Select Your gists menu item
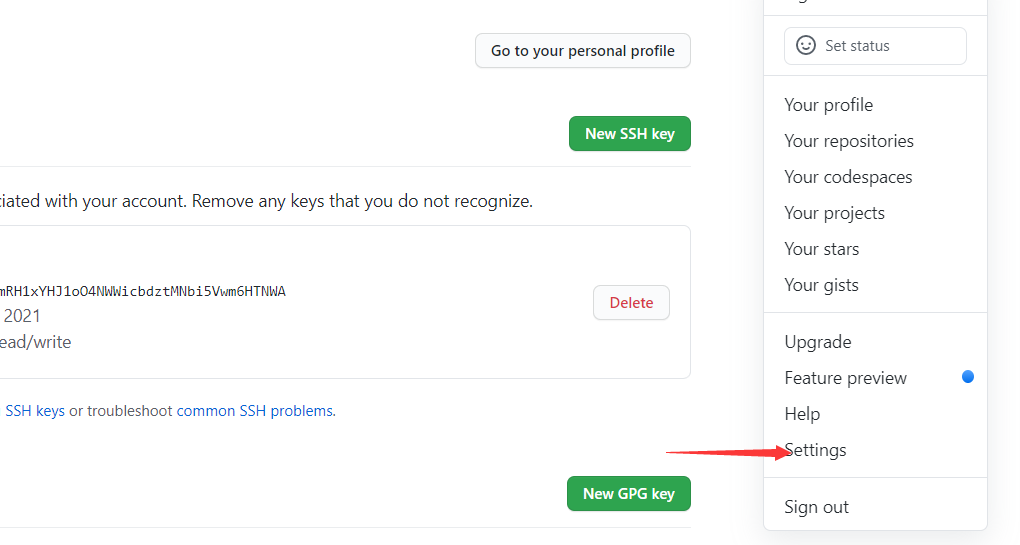 click(821, 285)
